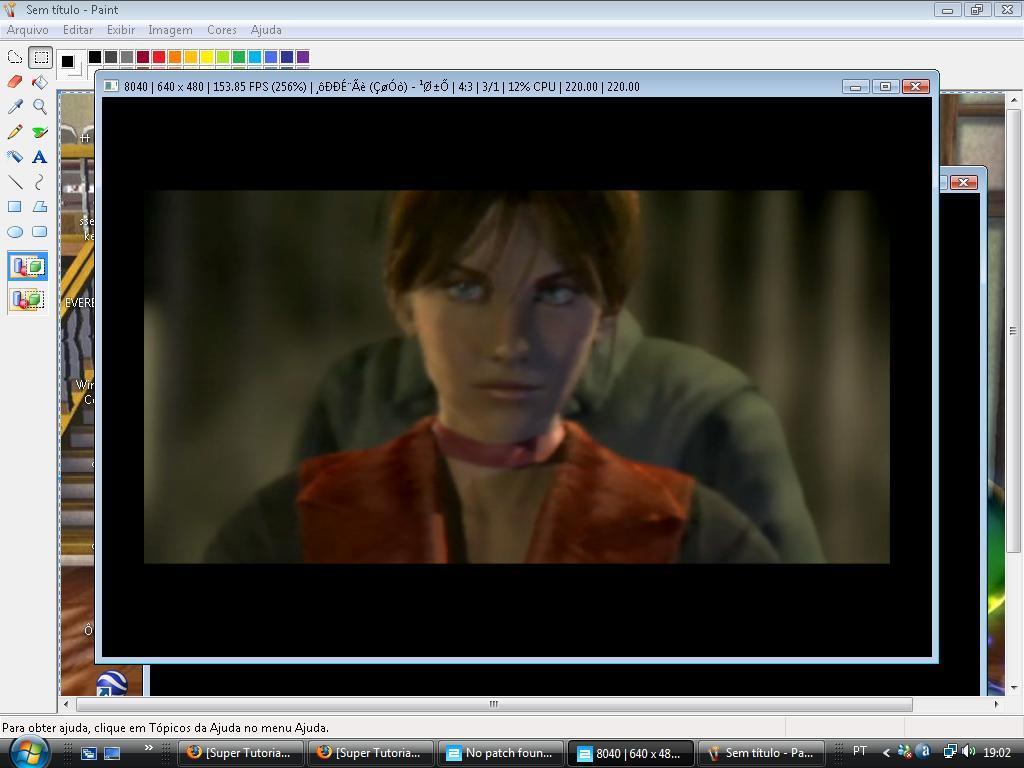
Task: Select the Brush tool
Action: click(x=40, y=132)
